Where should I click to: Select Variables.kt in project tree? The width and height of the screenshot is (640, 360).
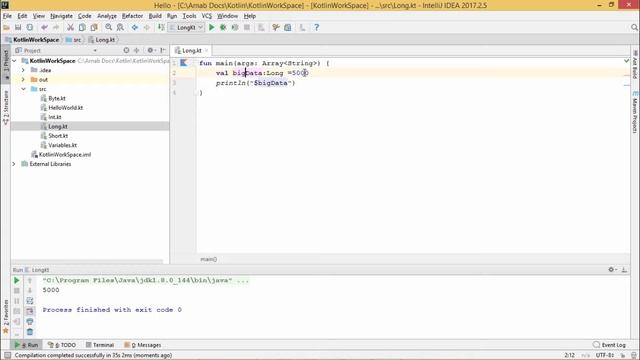pos(62,145)
